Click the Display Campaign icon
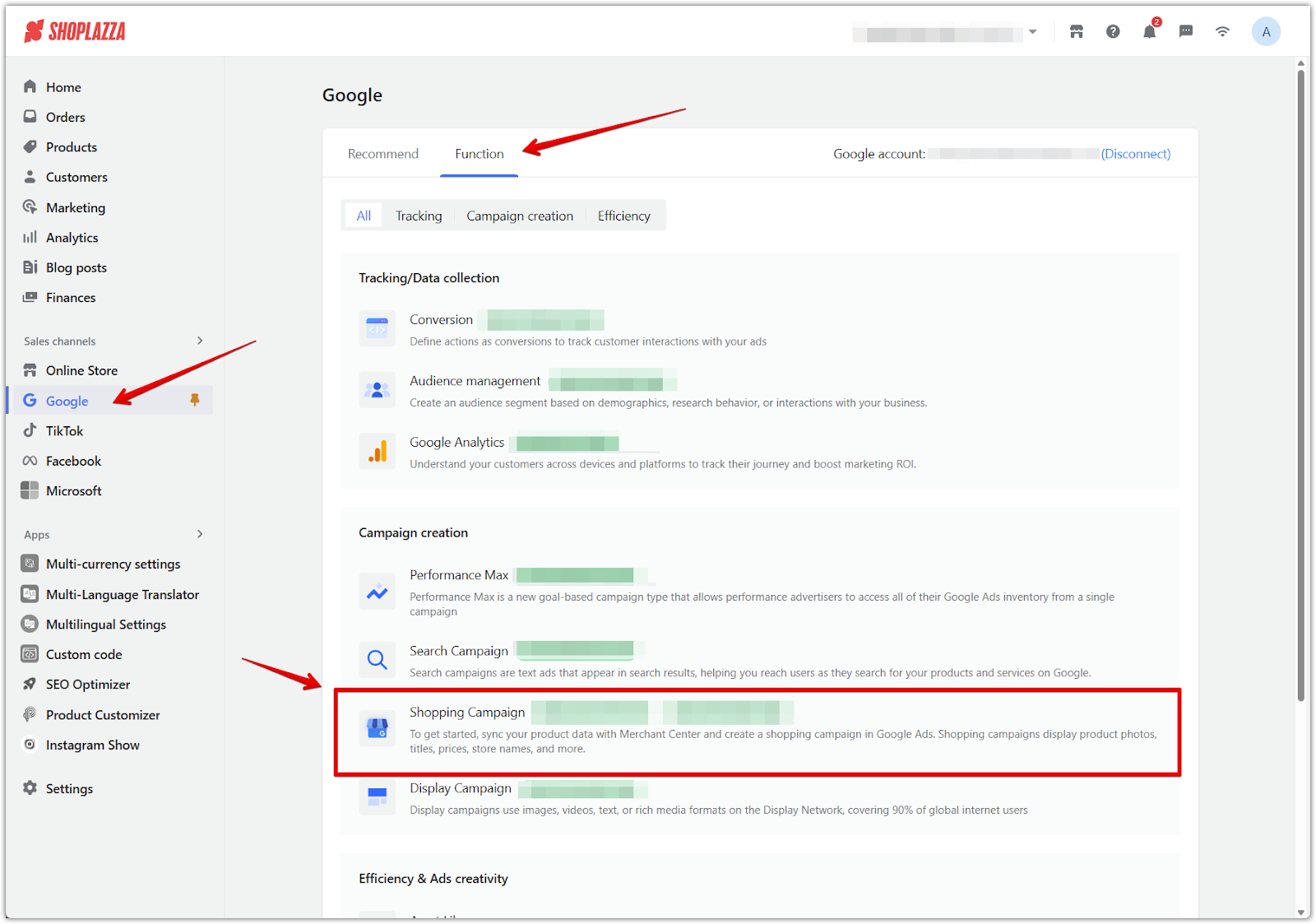Screen dimensions: 1316x924 tap(378, 796)
